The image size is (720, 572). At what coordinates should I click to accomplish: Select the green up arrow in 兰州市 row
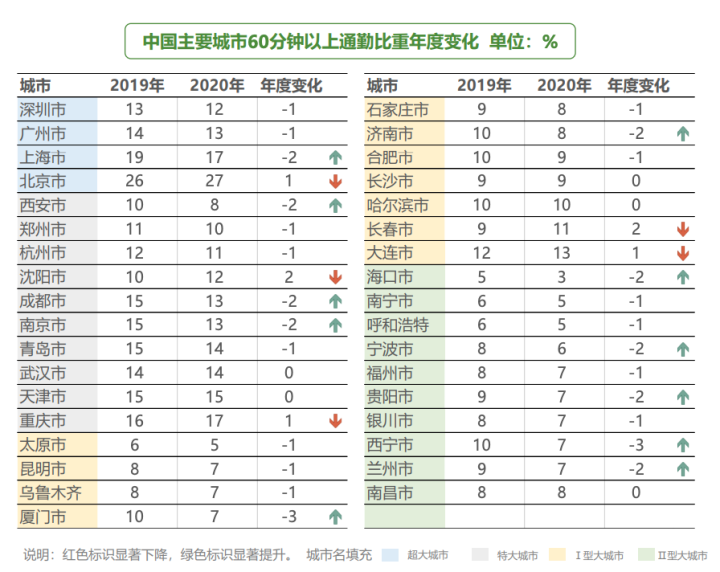(x=683, y=469)
